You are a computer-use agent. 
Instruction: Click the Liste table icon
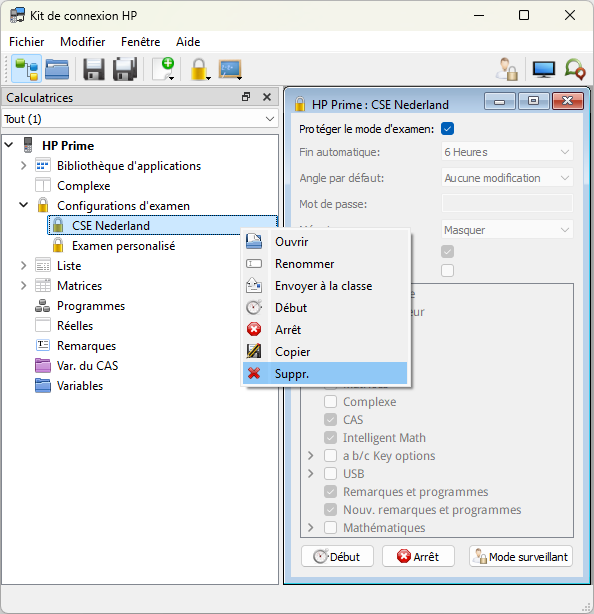43,265
